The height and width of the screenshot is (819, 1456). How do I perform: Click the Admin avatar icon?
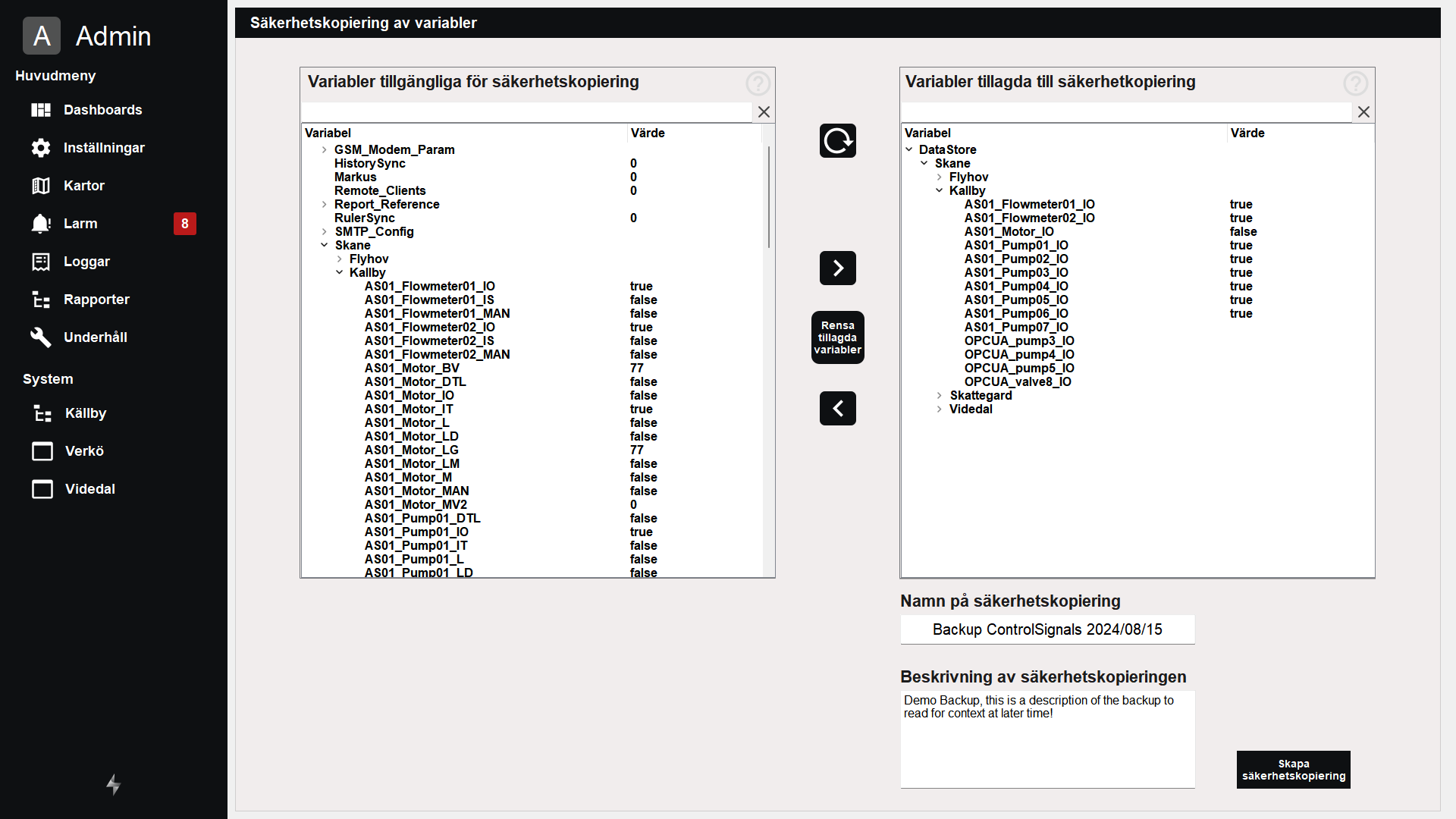pos(42,36)
